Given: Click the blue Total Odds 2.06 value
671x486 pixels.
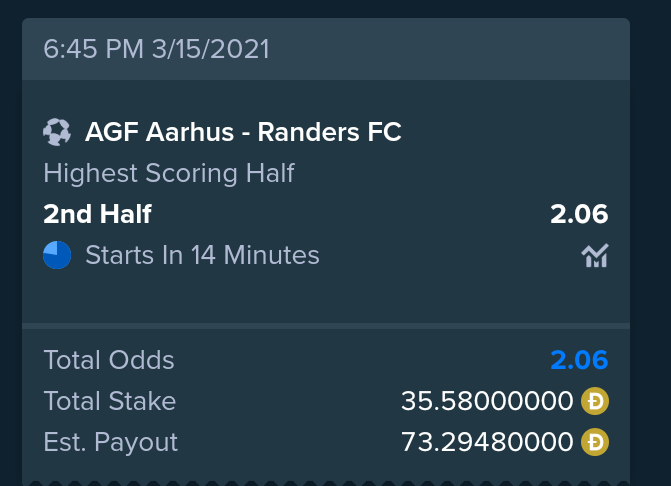Looking at the screenshot, I should [579, 360].
